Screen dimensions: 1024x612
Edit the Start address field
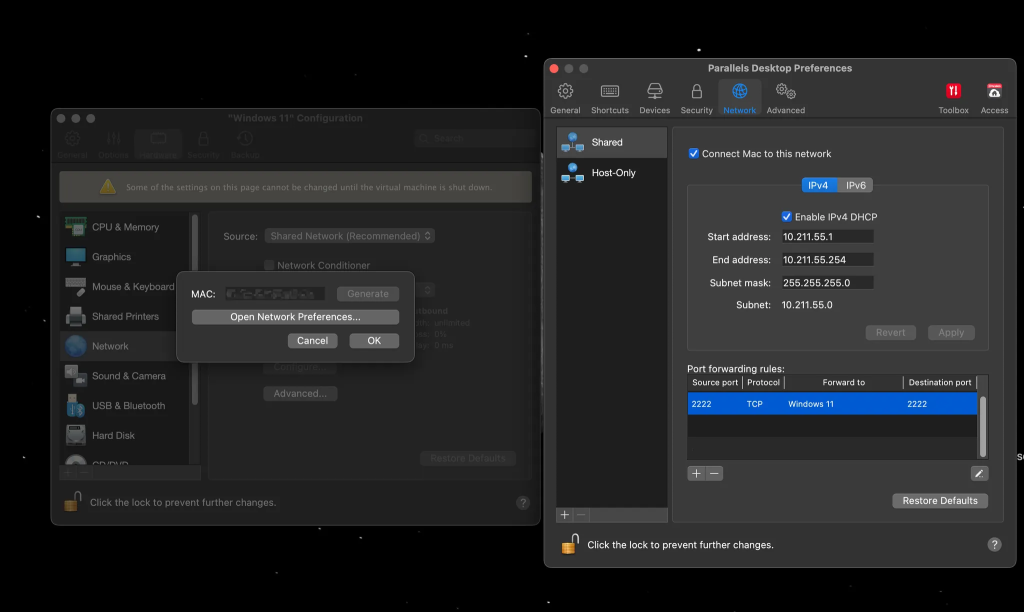(827, 236)
